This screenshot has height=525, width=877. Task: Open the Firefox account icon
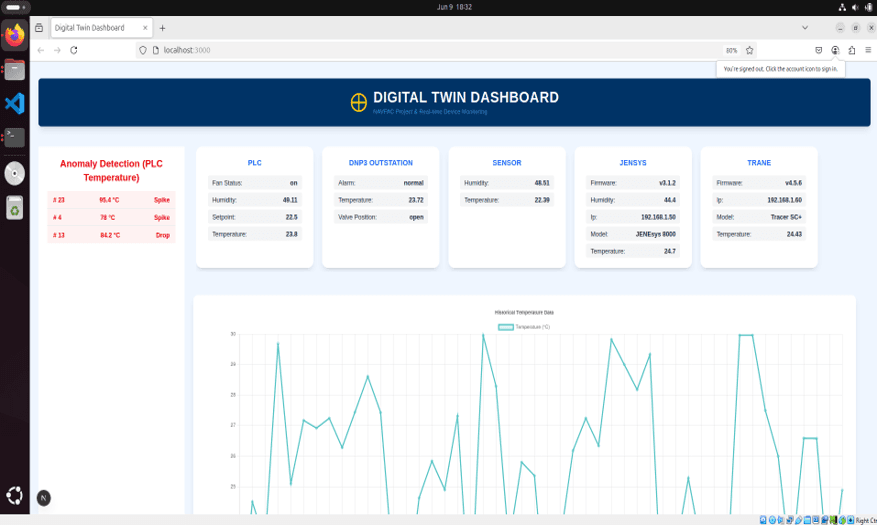click(835, 50)
